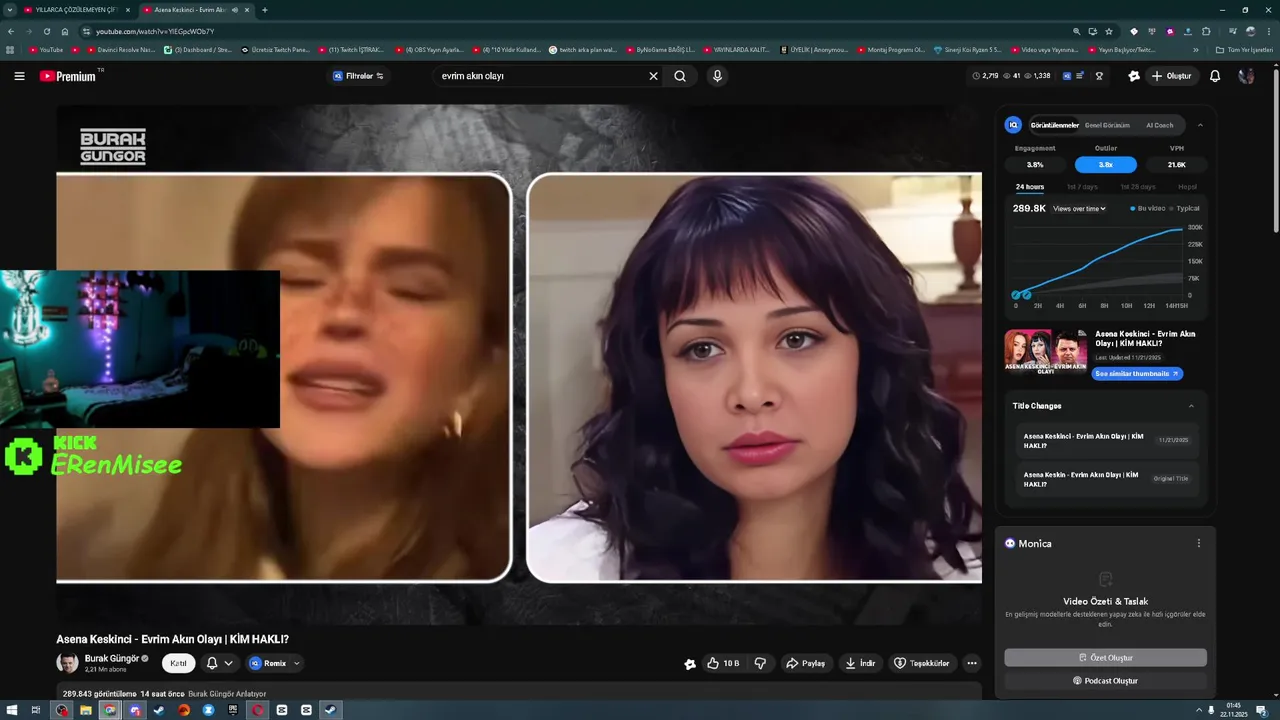This screenshot has height=720, width=1280.
Task: Toggle the Typical chart legend
Action: pyautogui.click(x=1185, y=209)
